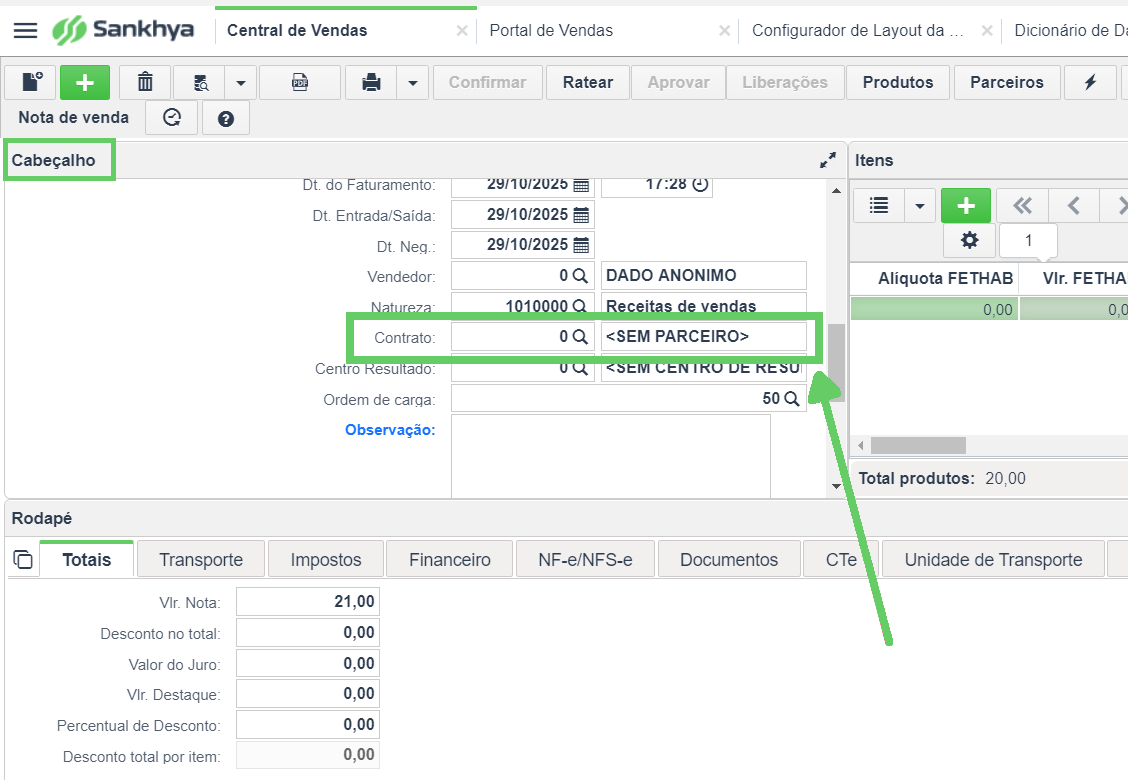Select the Impostos footer tab
This screenshot has width=1128, height=780.
pyautogui.click(x=326, y=560)
